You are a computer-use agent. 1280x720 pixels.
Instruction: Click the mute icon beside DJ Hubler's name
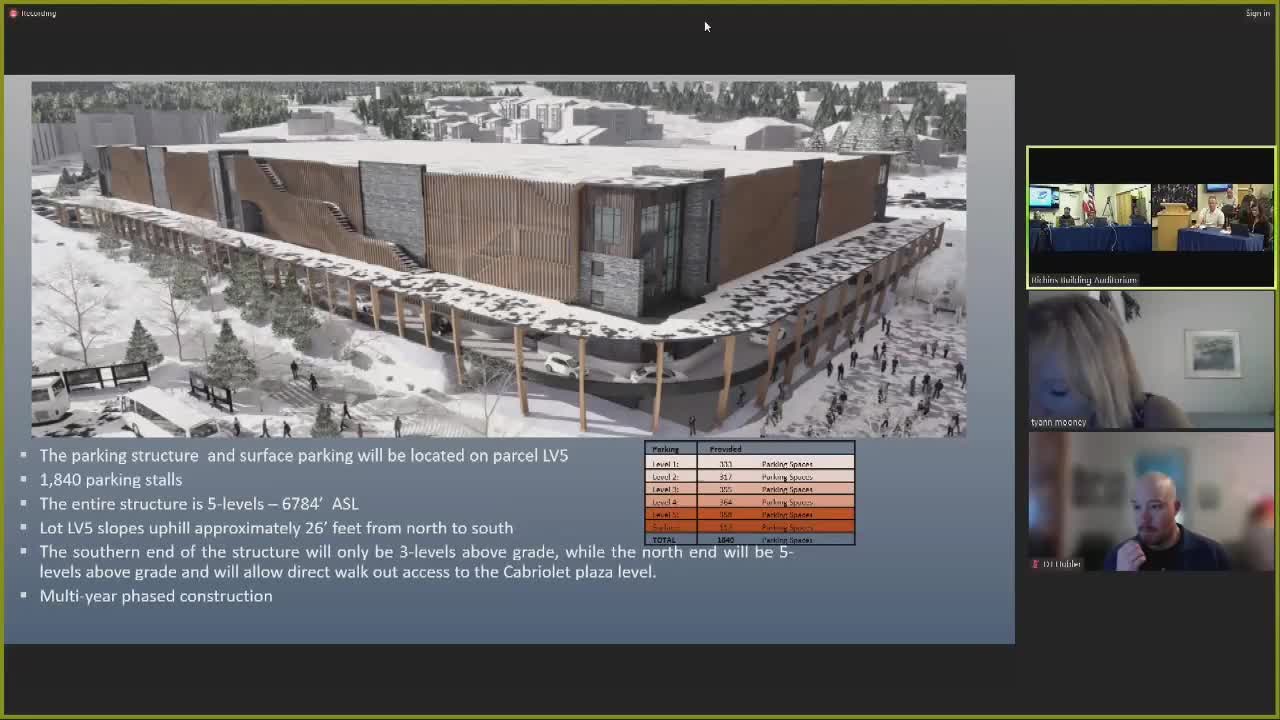[x=1034, y=563]
